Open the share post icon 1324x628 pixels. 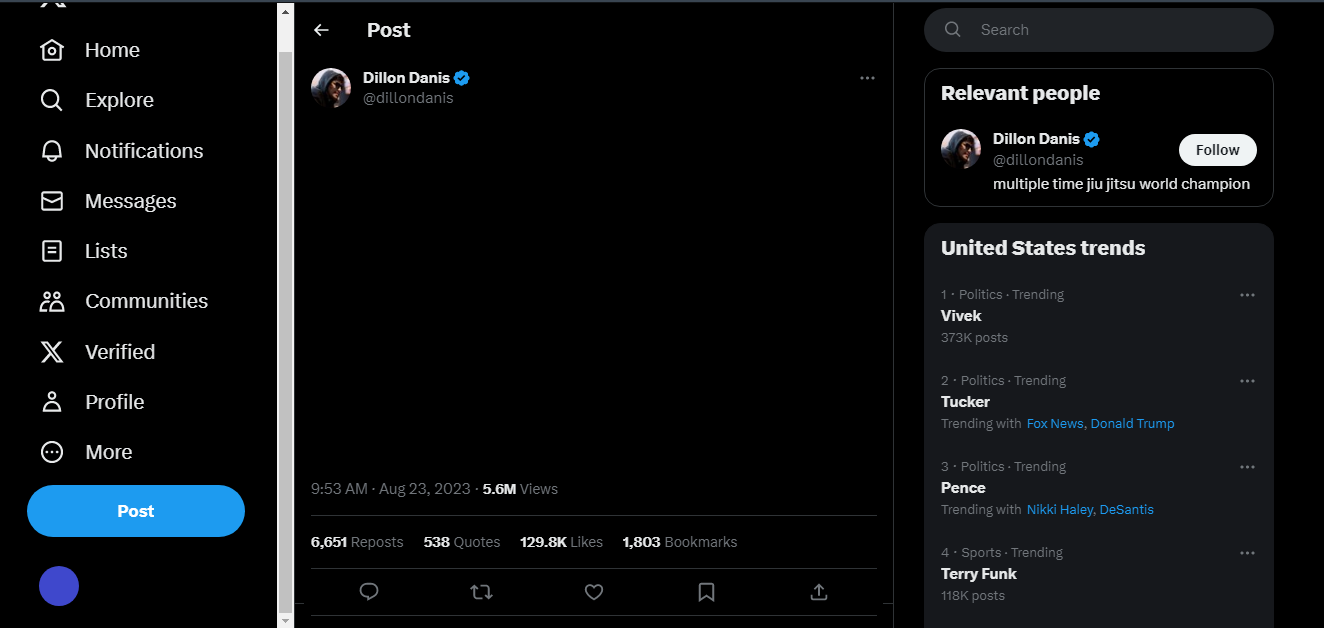818,592
